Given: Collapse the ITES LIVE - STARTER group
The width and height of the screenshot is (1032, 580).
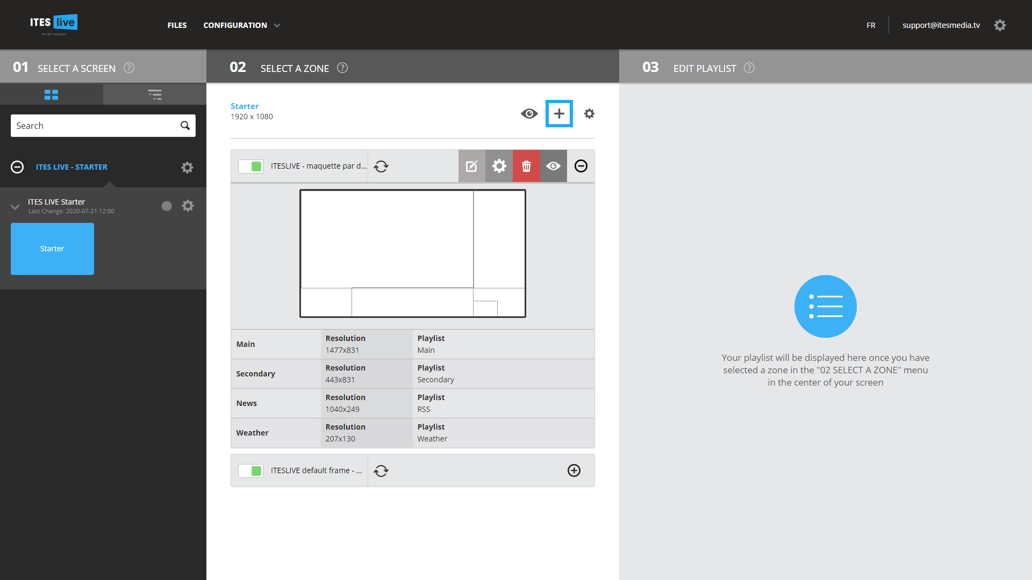Looking at the screenshot, I should [x=17, y=167].
